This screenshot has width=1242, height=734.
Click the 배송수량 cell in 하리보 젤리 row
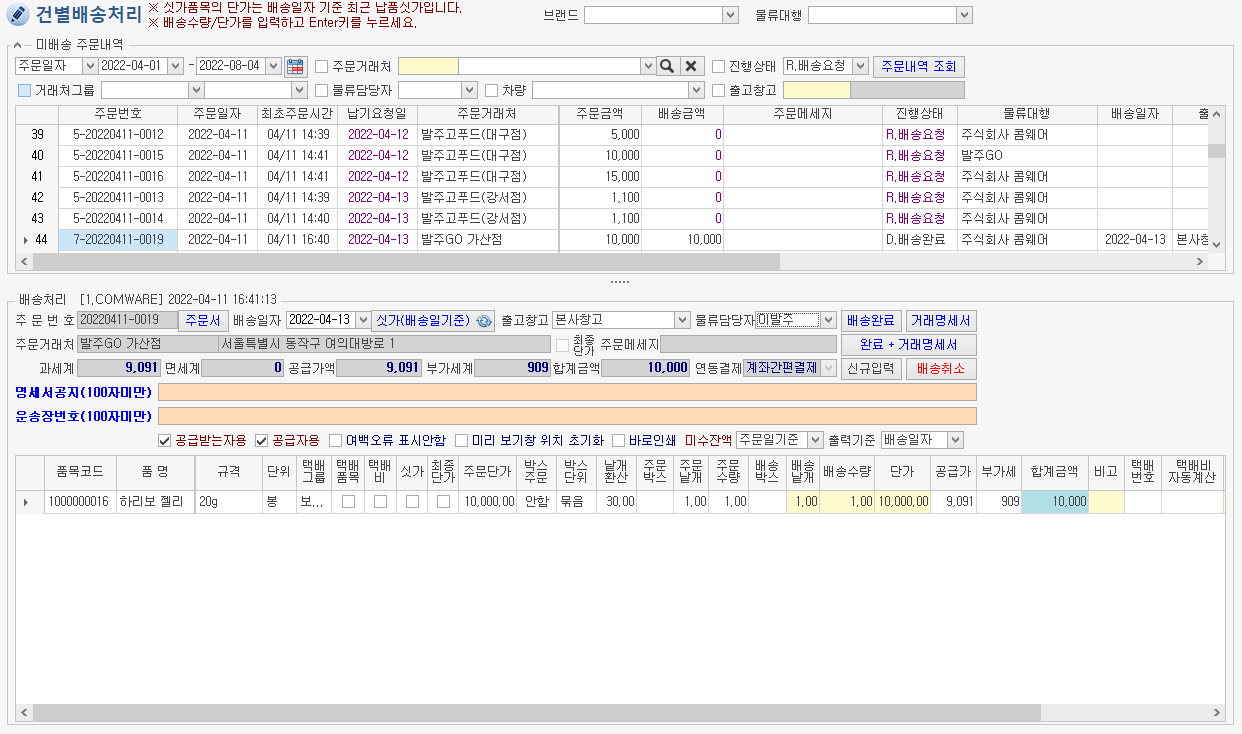(847, 502)
